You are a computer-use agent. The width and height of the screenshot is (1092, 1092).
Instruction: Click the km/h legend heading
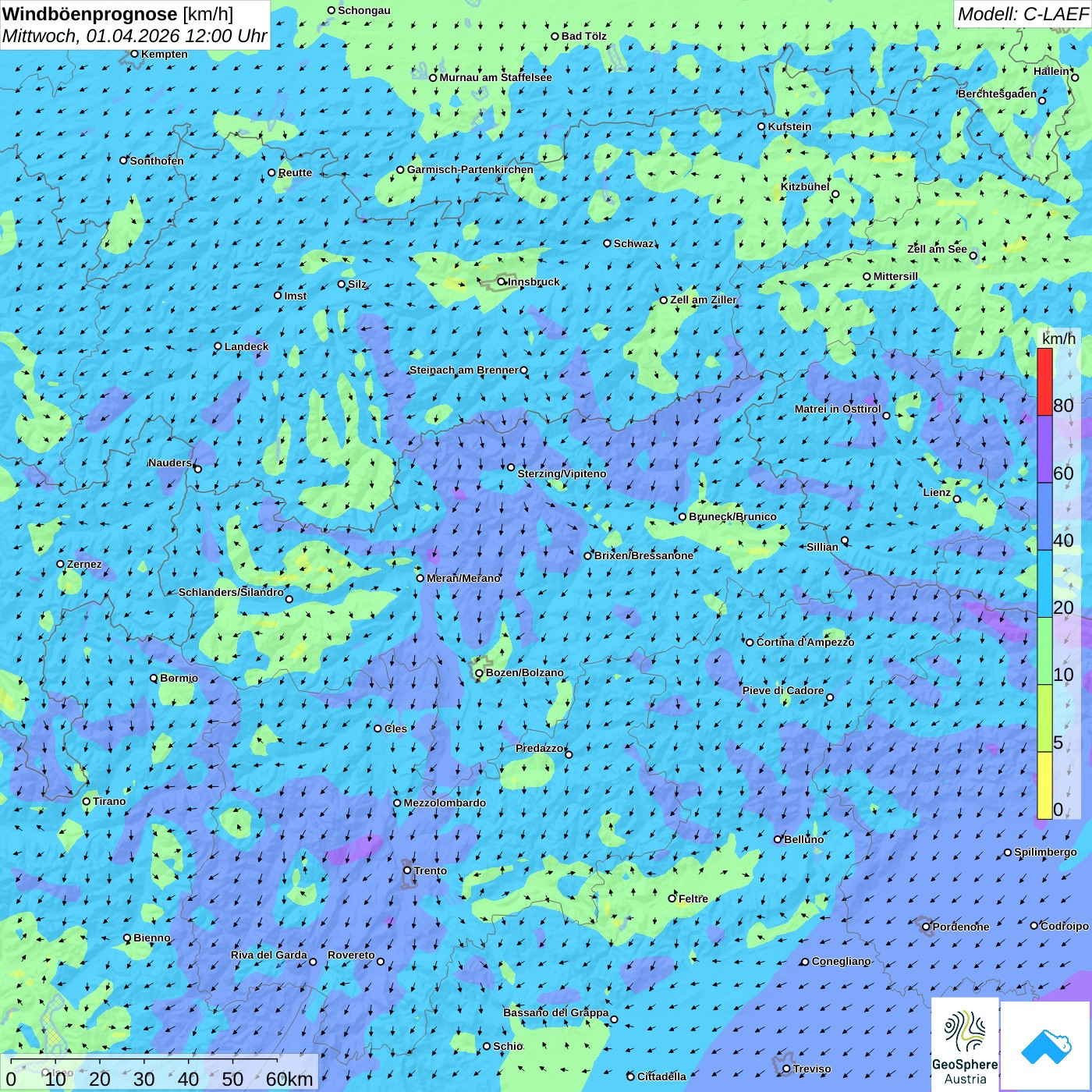pos(1058,339)
